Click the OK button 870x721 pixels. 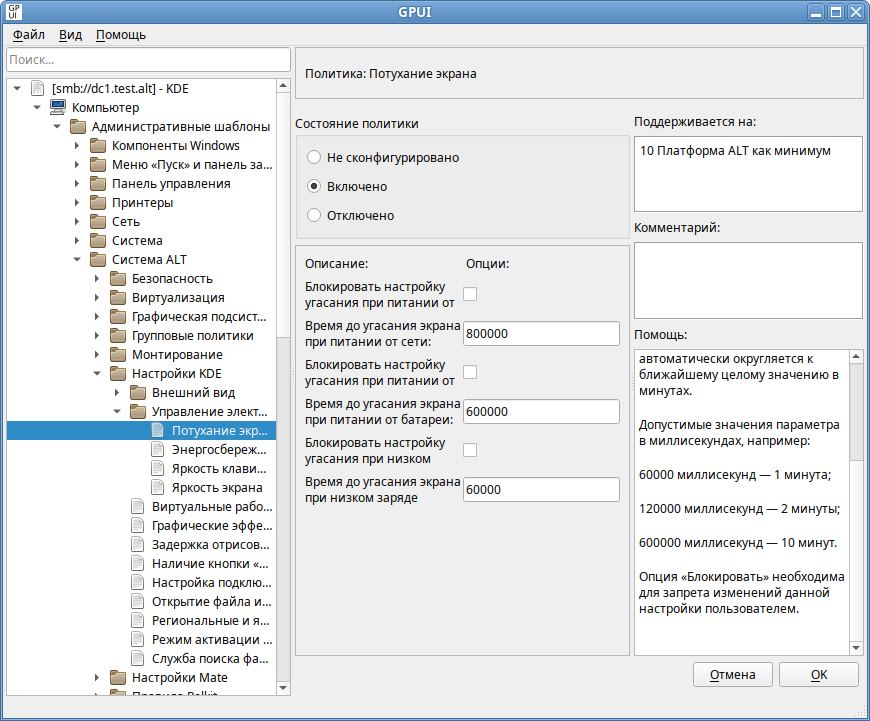pos(819,674)
